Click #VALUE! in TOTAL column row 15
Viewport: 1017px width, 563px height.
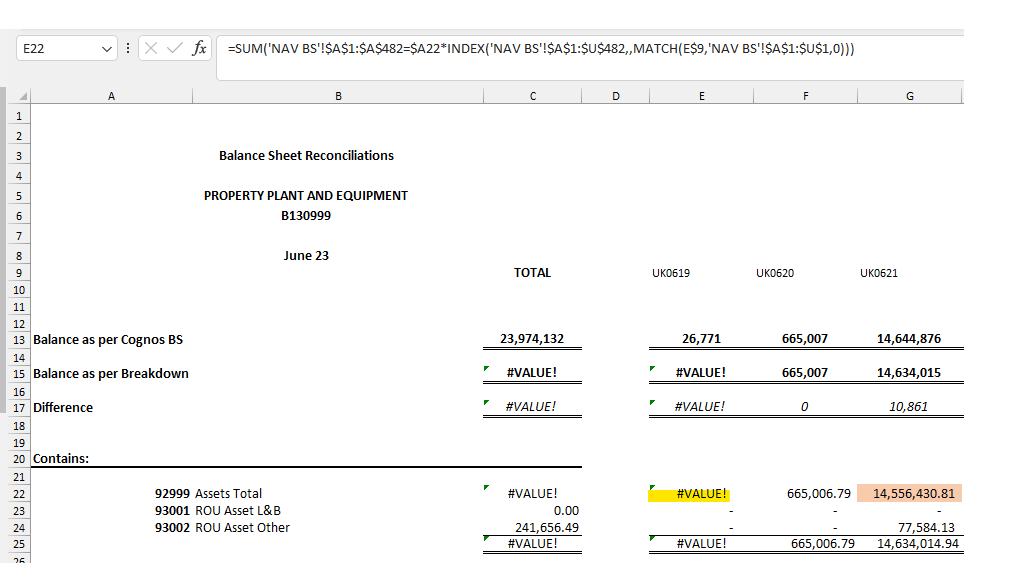click(x=532, y=373)
